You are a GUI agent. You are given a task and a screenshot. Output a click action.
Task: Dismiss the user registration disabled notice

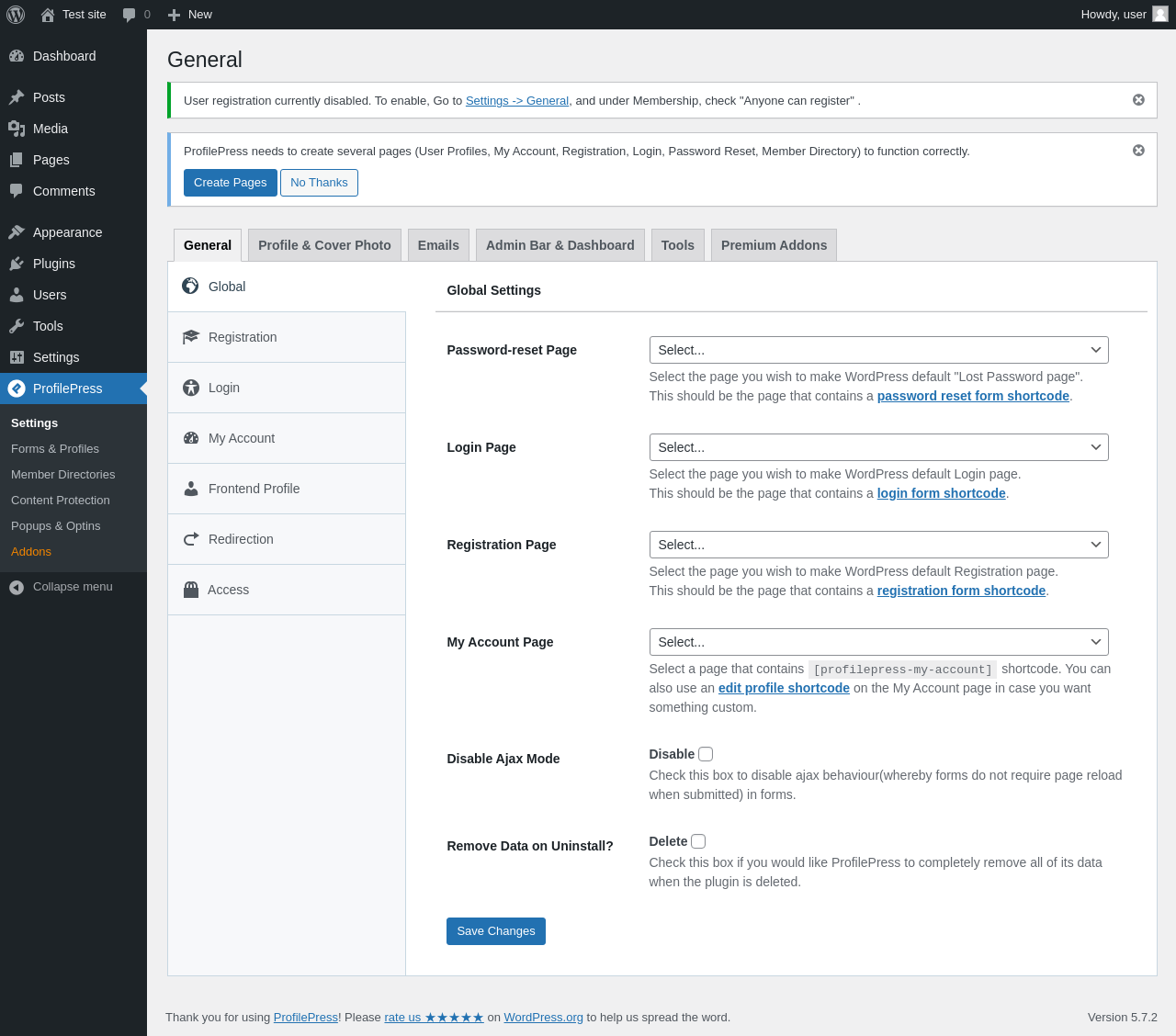coord(1138,100)
